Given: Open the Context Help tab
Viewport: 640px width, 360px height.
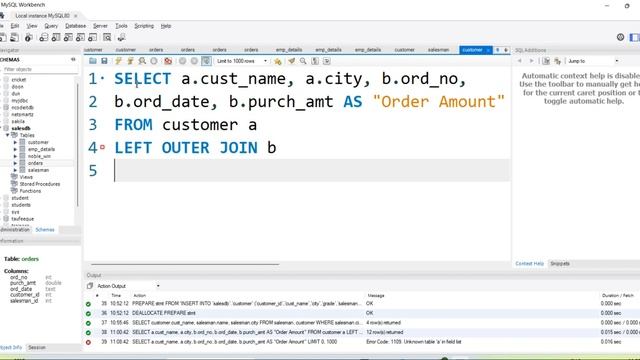Looking at the screenshot, I should [x=529, y=264].
